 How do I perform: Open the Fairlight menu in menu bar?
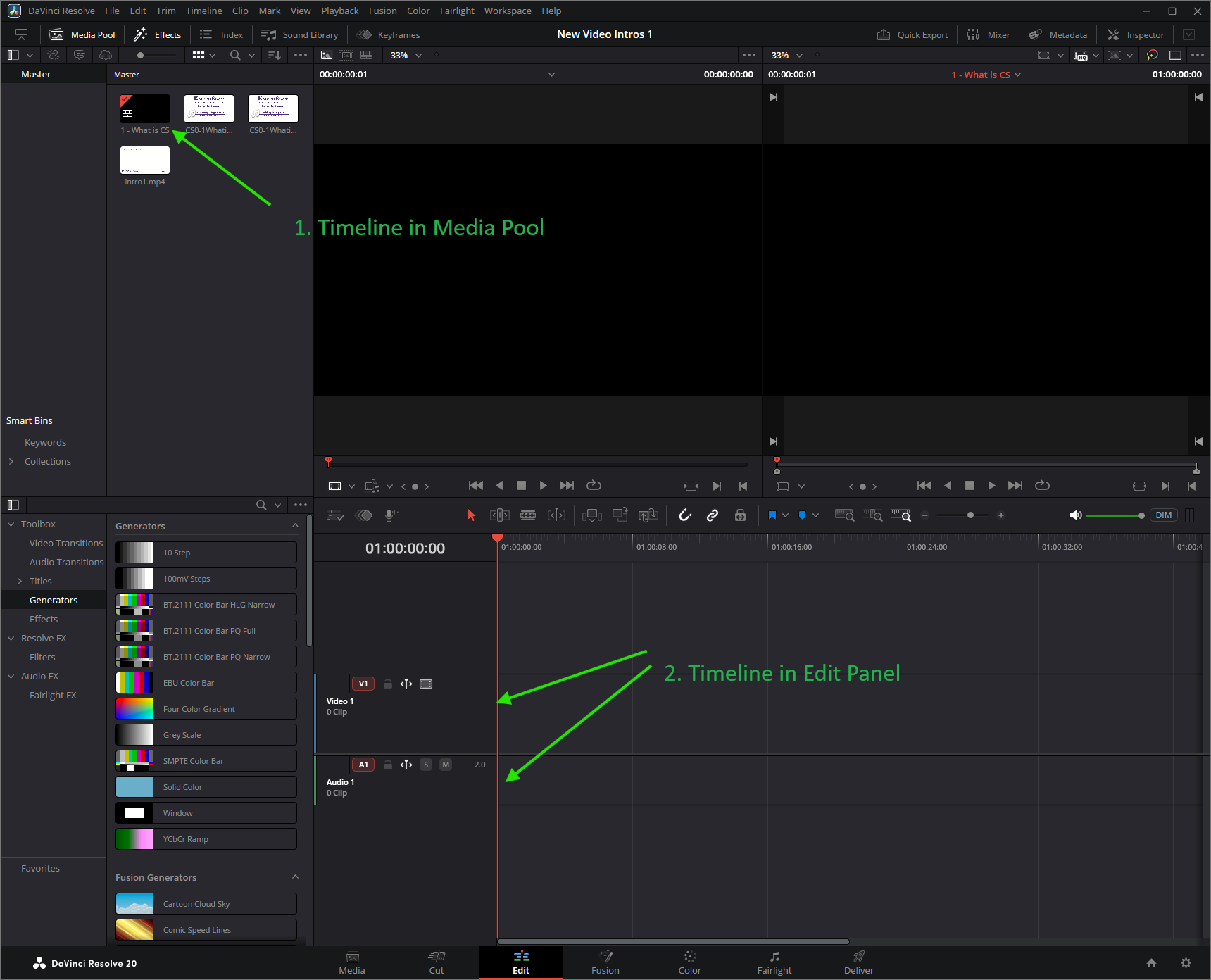pyautogui.click(x=457, y=11)
